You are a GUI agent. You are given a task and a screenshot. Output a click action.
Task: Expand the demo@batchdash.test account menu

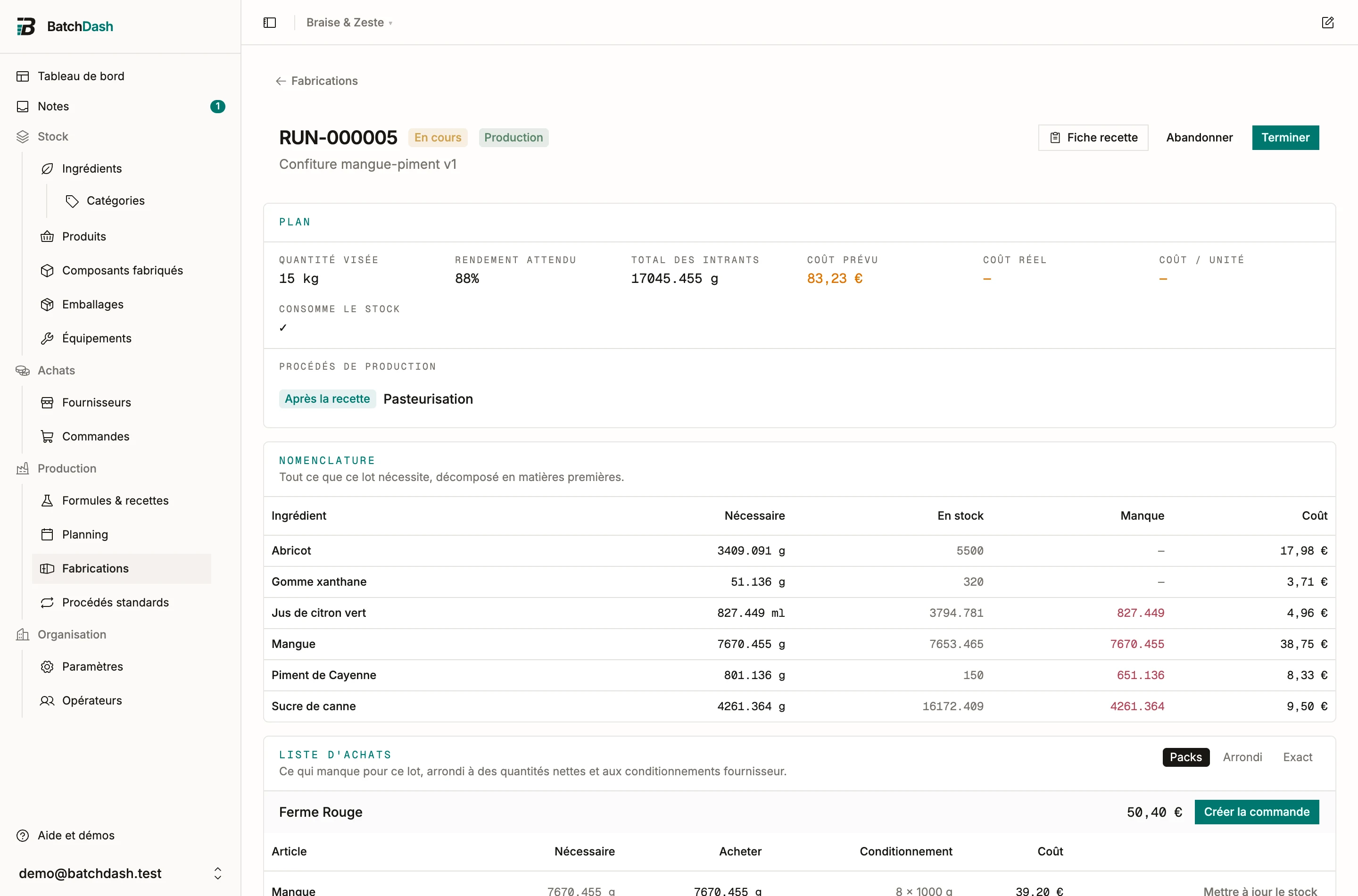pyautogui.click(x=121, y=873)
